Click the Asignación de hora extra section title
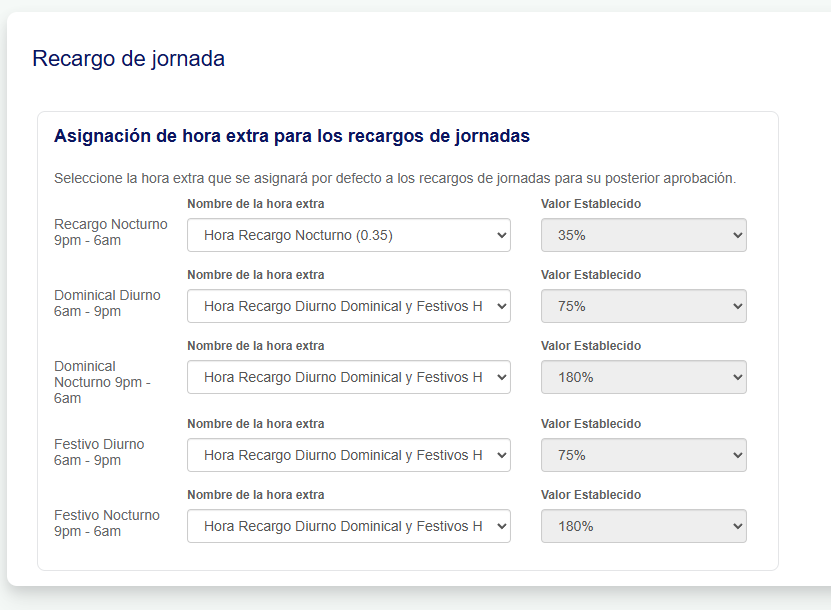This screenshot has height=610, width=831. pos(291,136)
